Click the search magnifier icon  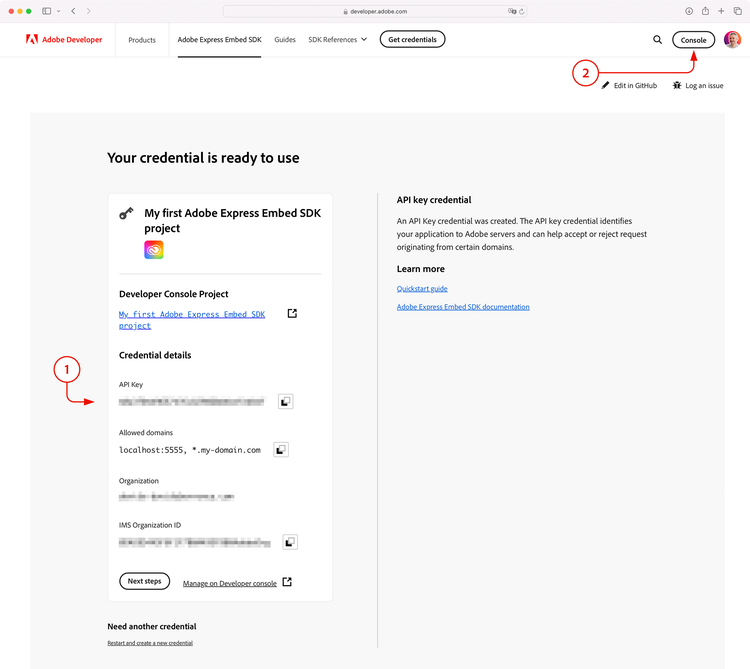pos(657,40)
